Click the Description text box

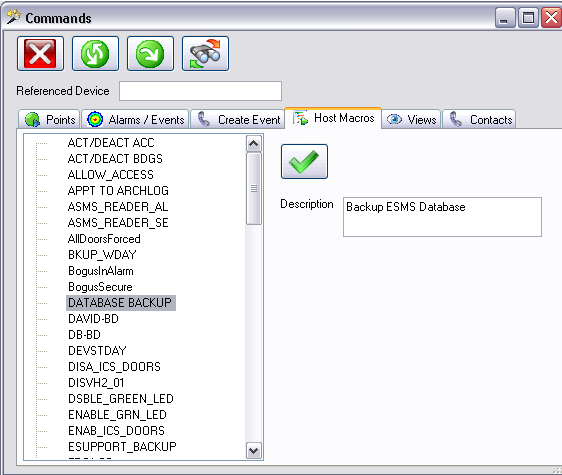(x=442, y=217)
